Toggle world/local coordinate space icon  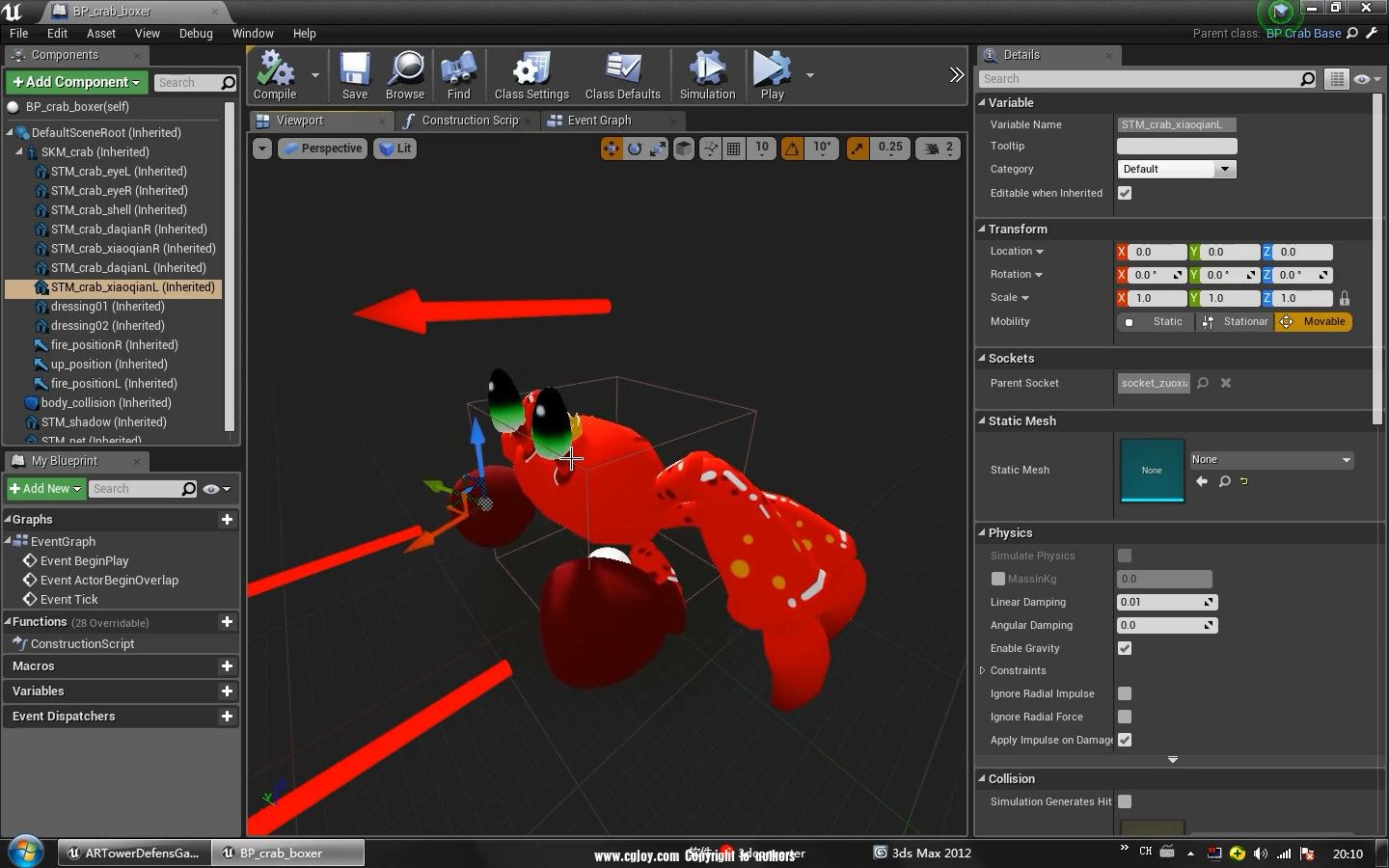tap(684, 149)
